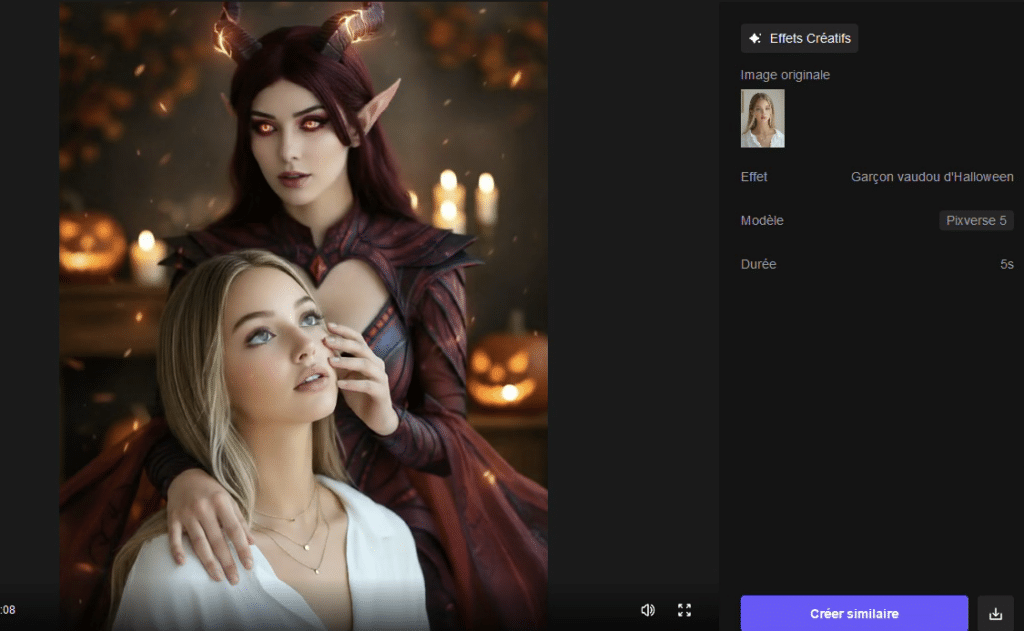The width and height of the screenshot is (1024, 631).
Task: Enter fullscreen mode for the video
Action: (x=685, y=610)
